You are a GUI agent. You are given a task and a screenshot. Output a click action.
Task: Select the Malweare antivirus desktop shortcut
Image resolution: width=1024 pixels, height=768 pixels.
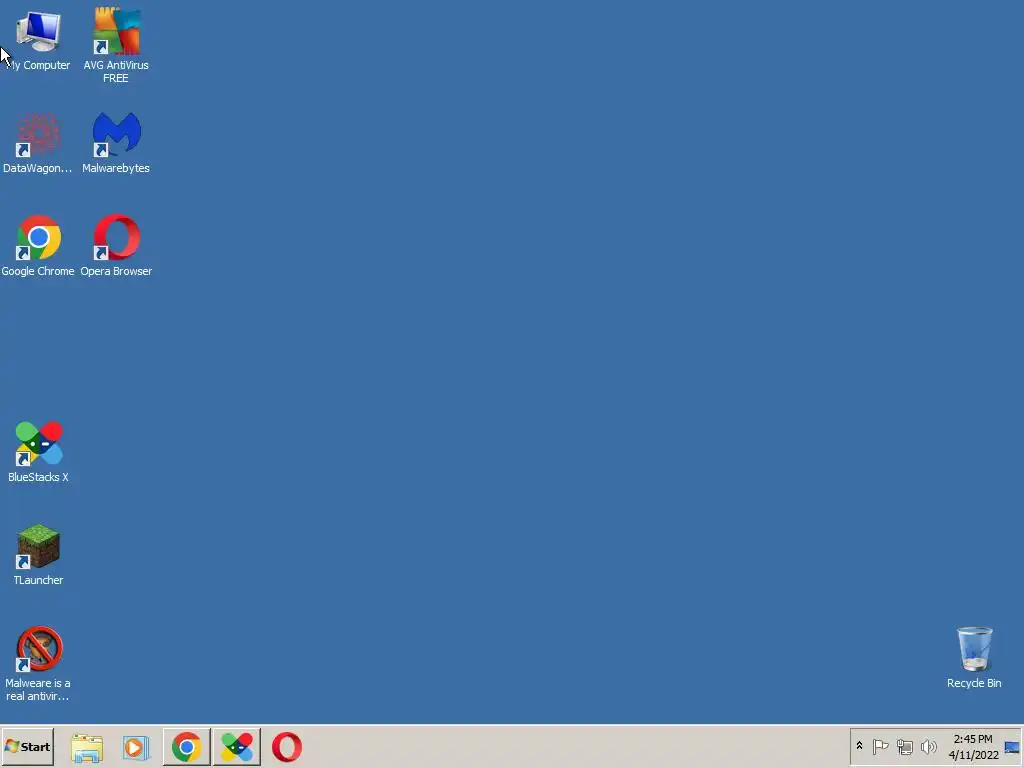[x=38, y=664]
